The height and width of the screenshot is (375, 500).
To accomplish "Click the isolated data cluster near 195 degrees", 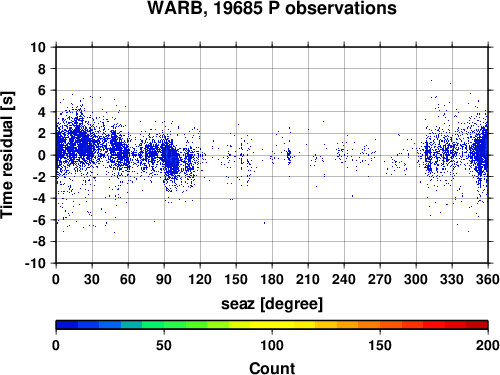I will (x=289, y=155).
